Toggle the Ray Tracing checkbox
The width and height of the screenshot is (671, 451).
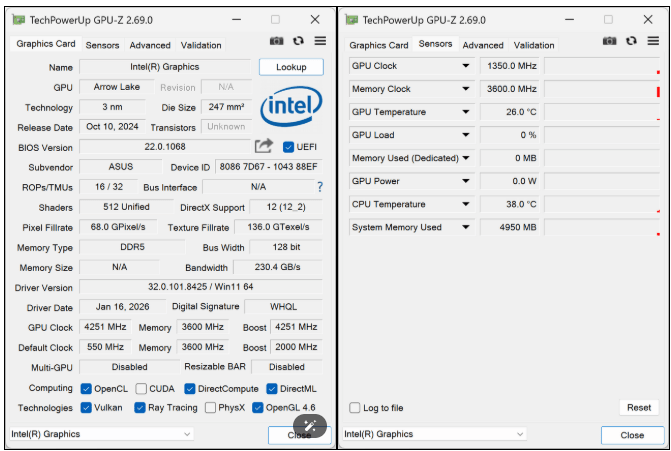(140, 407)
